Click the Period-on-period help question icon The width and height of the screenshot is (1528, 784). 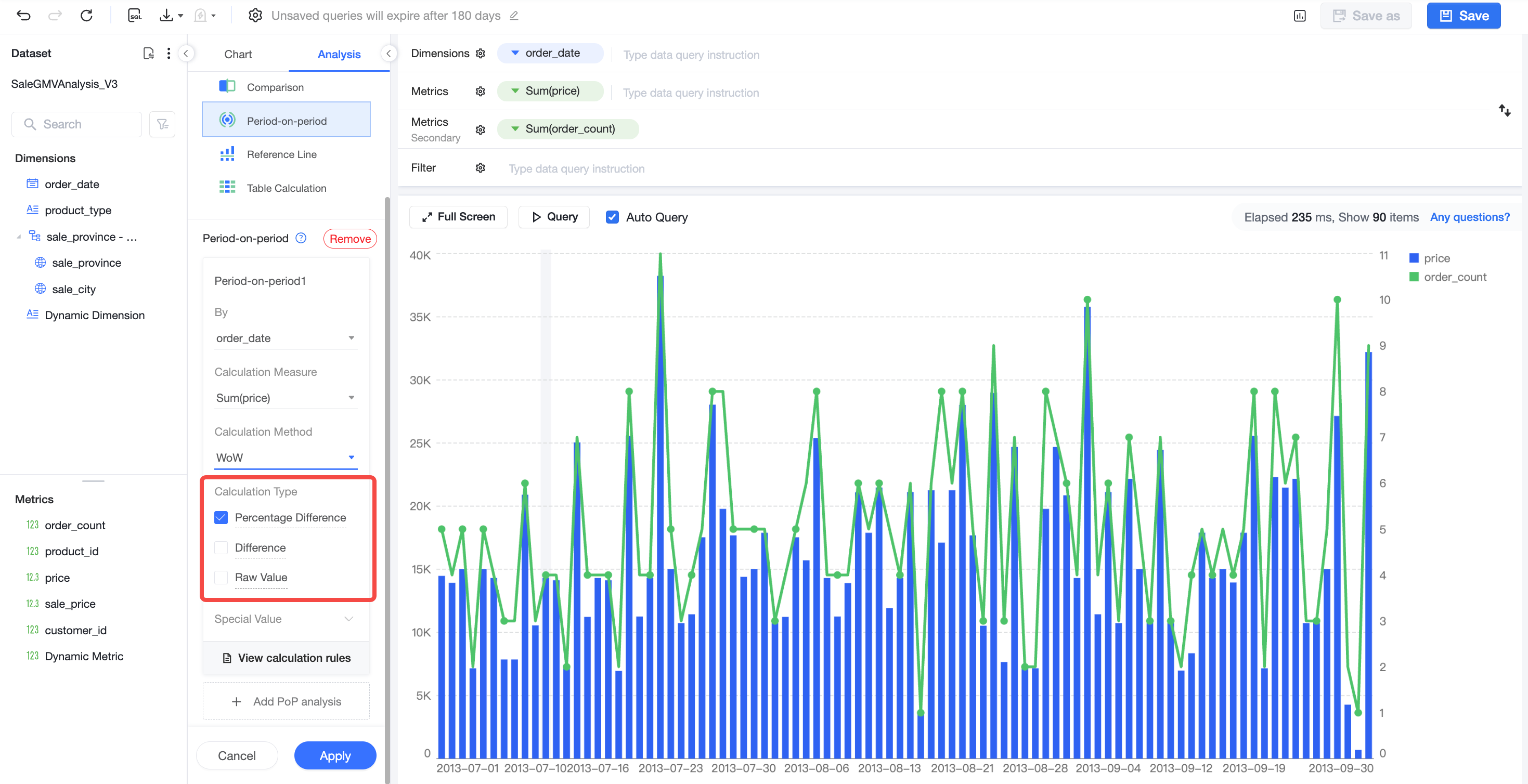[301, 239]
